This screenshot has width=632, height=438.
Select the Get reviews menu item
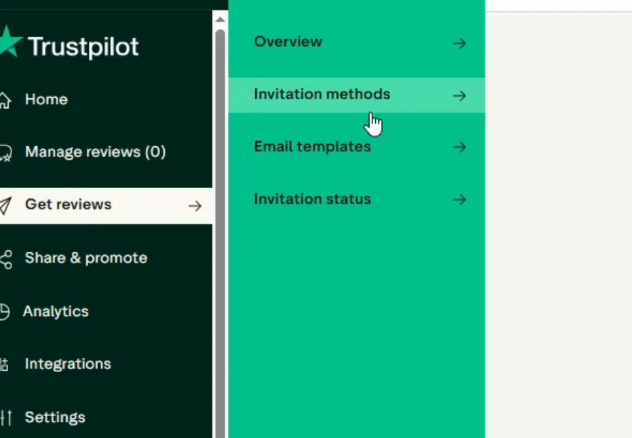pyautogui.click(x=106, y=206)
